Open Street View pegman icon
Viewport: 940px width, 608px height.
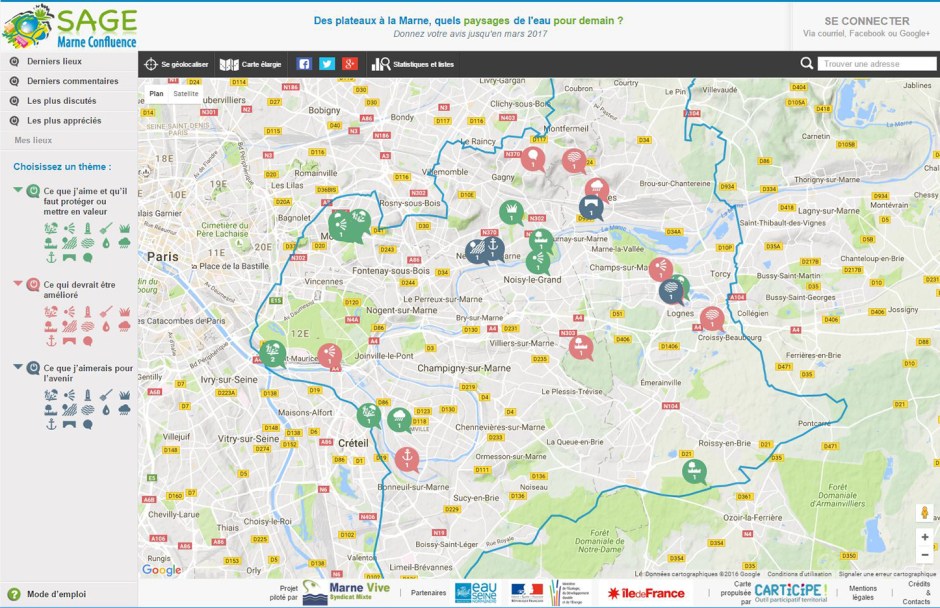[924, 512]
